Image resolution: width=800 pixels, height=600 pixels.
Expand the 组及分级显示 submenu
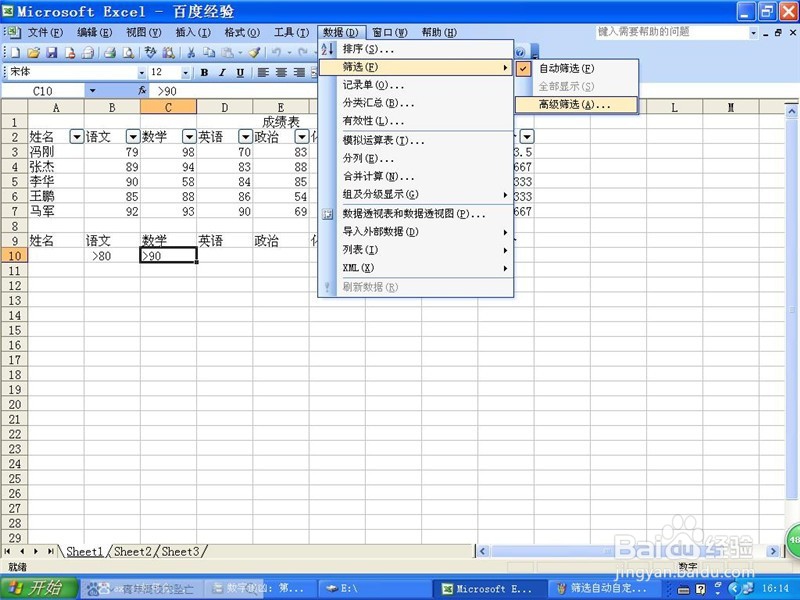tap(416, 194)
